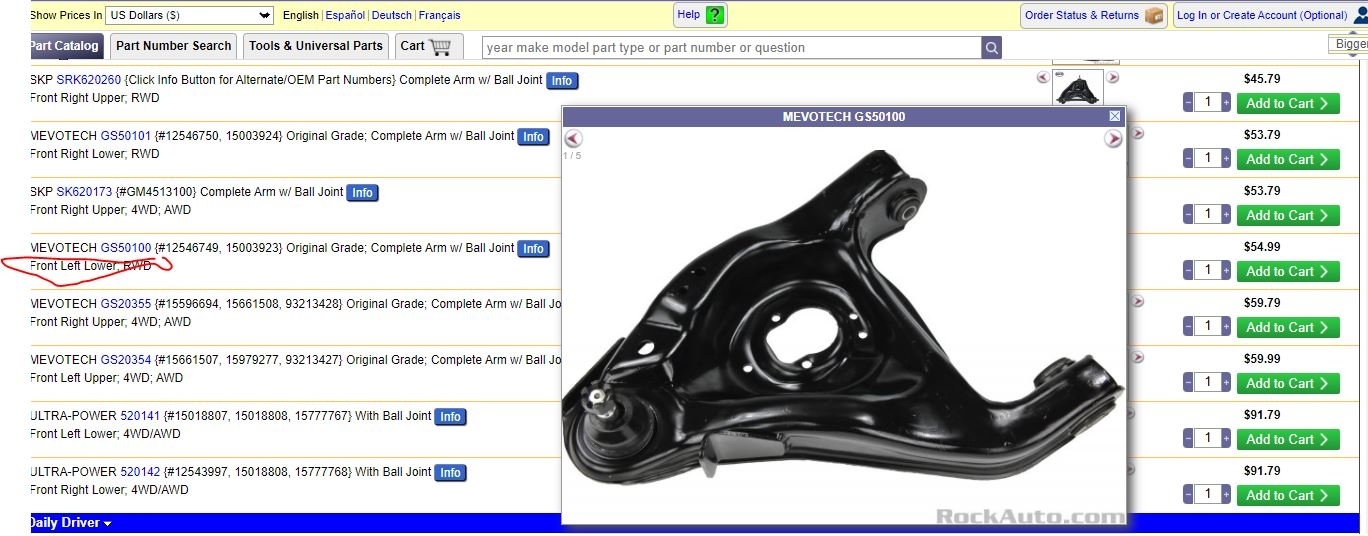
Task: Next image arrow for GS50101 row
Action: coord(1137,133)
